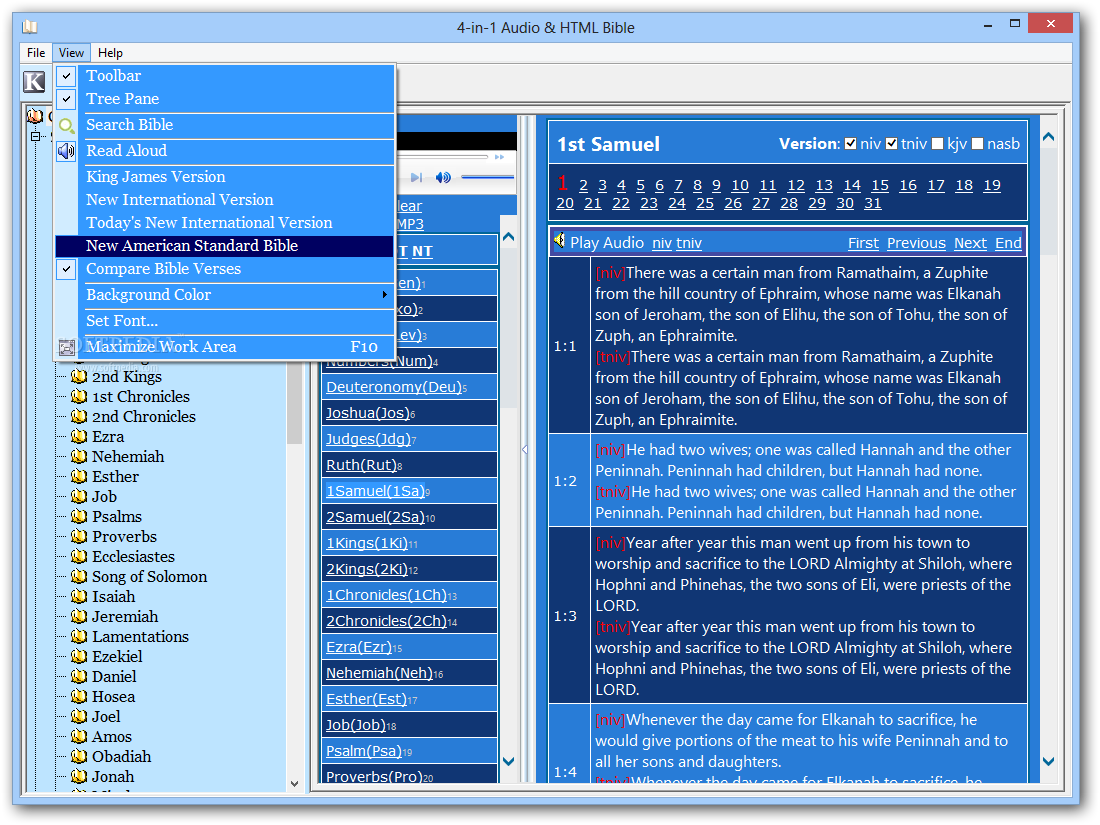Click the media player skip-next button
This screenshot has width=1100, height=825.
tap(416, 177)
